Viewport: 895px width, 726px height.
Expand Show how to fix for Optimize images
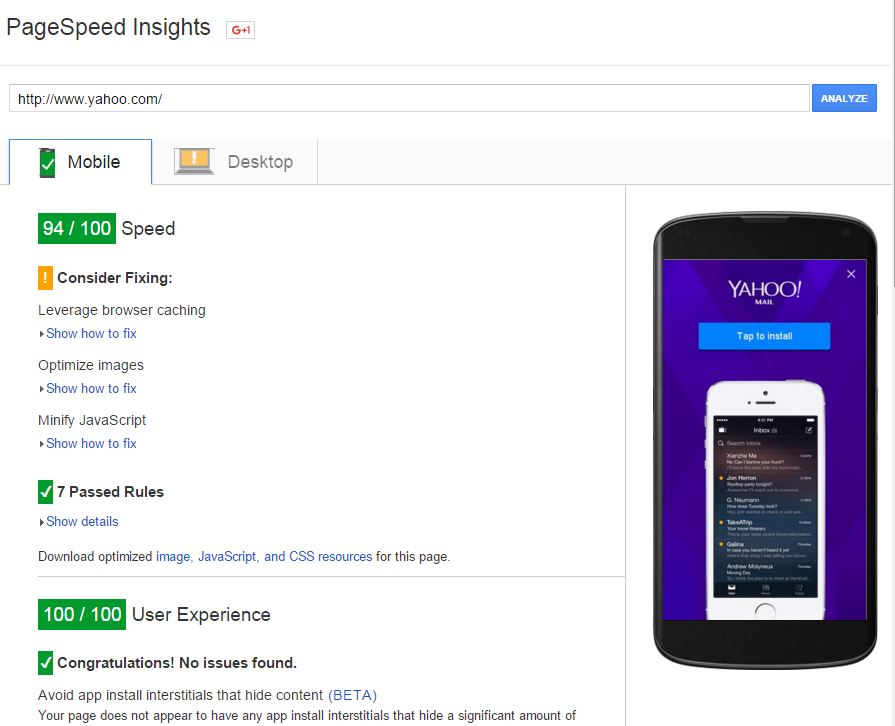tap(91, 388)
